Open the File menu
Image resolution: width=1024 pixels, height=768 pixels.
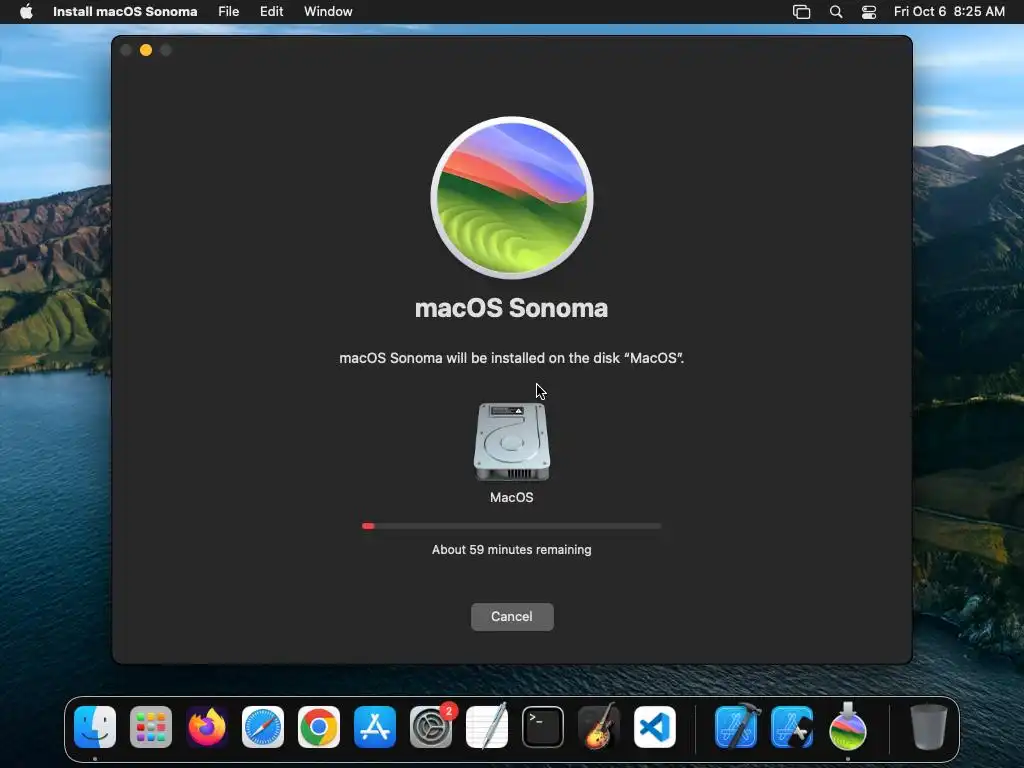click(229, 11)
